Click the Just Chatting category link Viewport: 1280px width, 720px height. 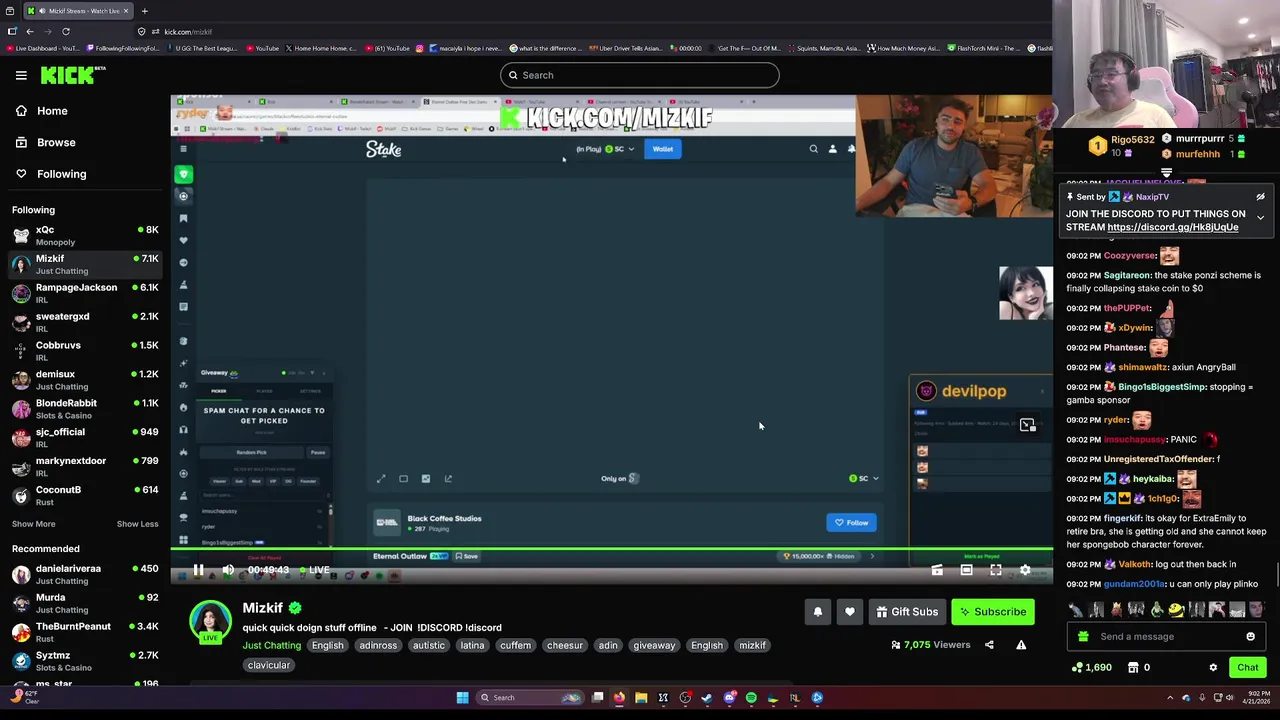click(271, 646)
